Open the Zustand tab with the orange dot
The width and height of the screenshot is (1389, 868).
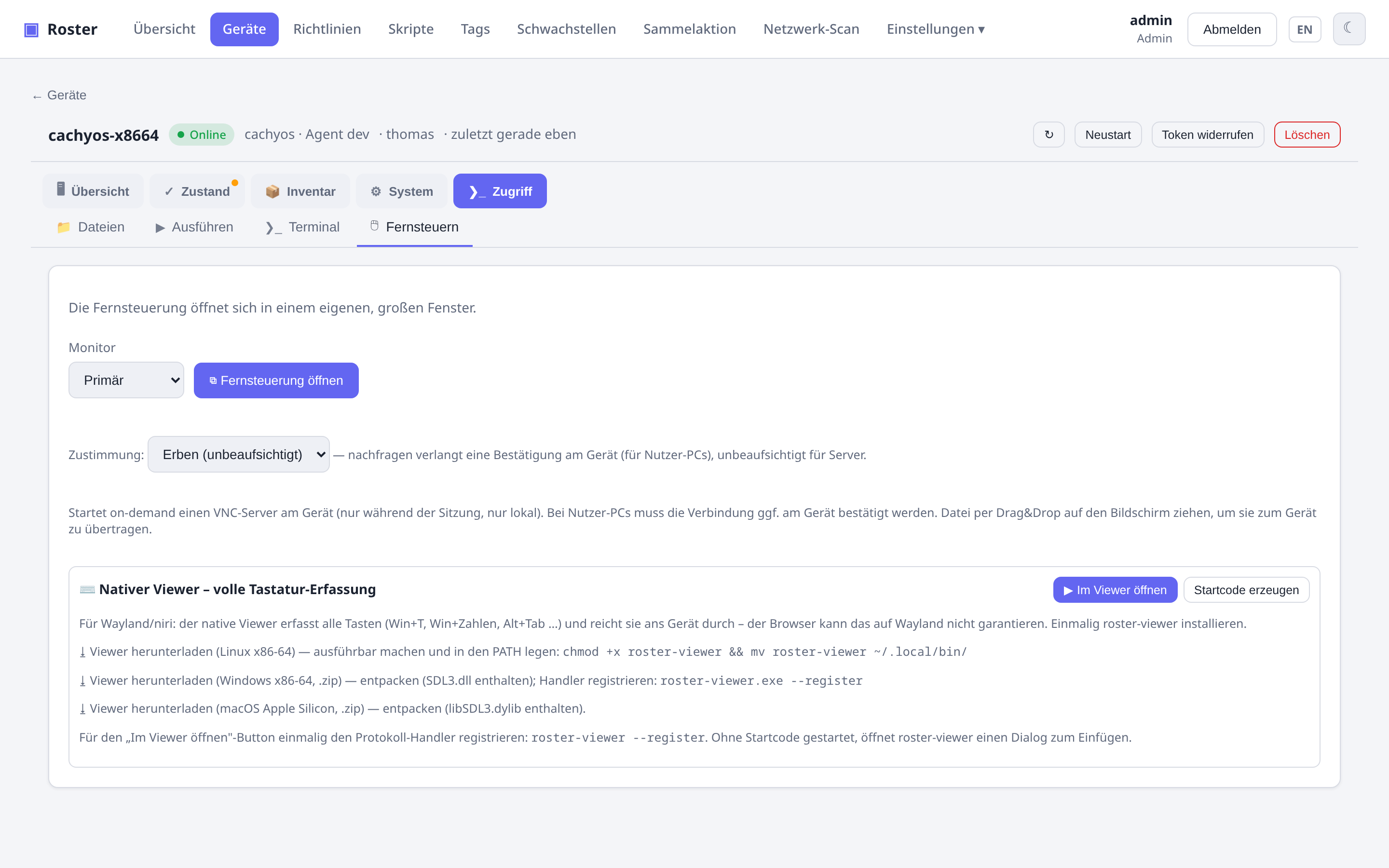click(x=197, y=191)
